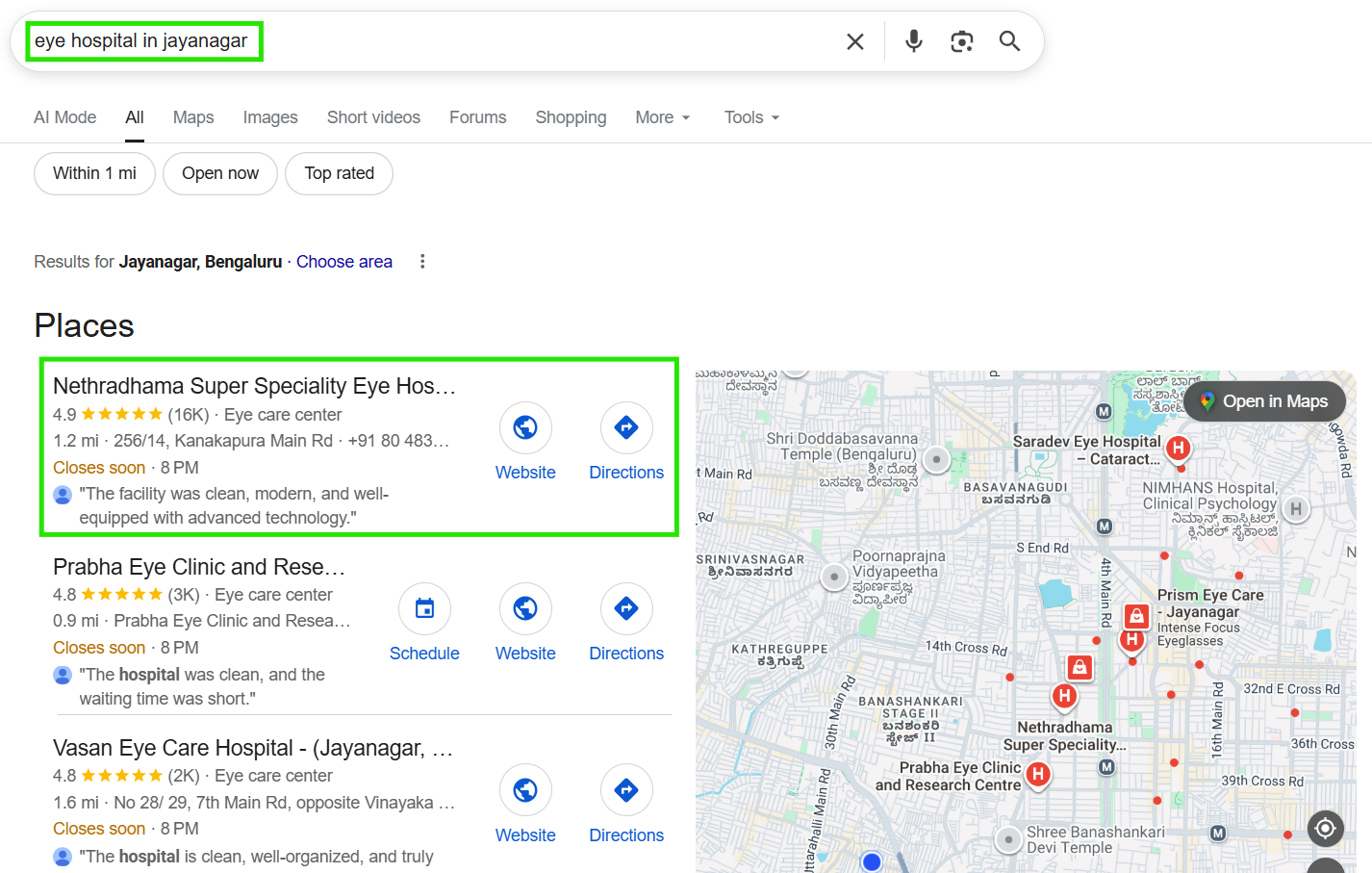Viewport: 1372px width, 873px height.
Task: Click the Choose area link
Action: click(344, 262)
